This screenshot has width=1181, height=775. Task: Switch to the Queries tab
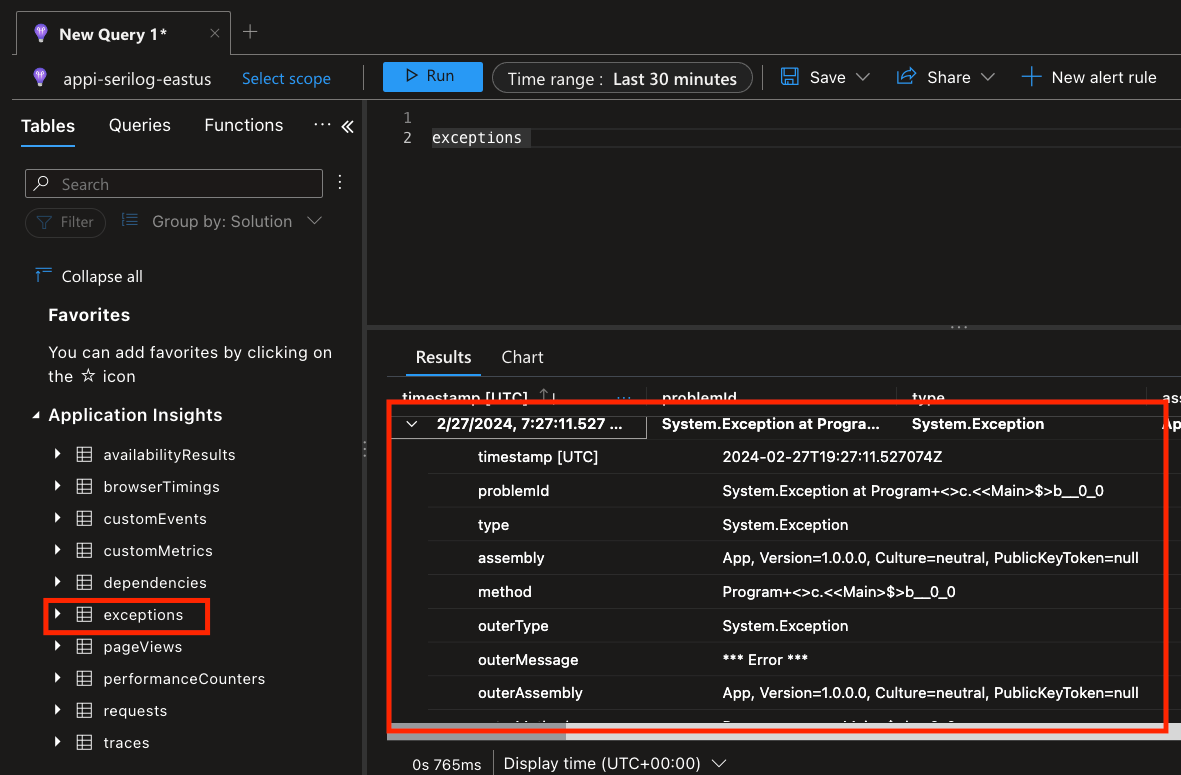pos(139,125)
